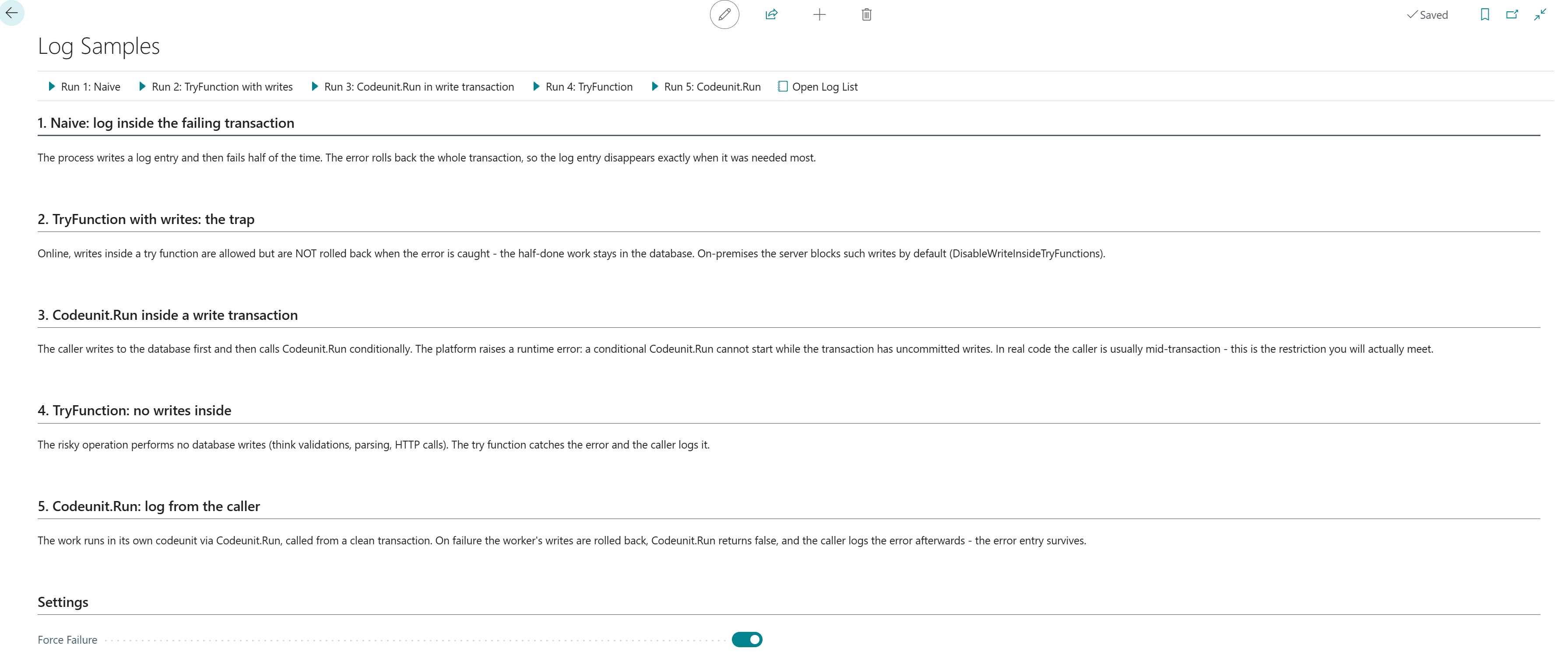Click the back arrow icon
This screenshot has height=652, width=1568.
pos(11,13)
